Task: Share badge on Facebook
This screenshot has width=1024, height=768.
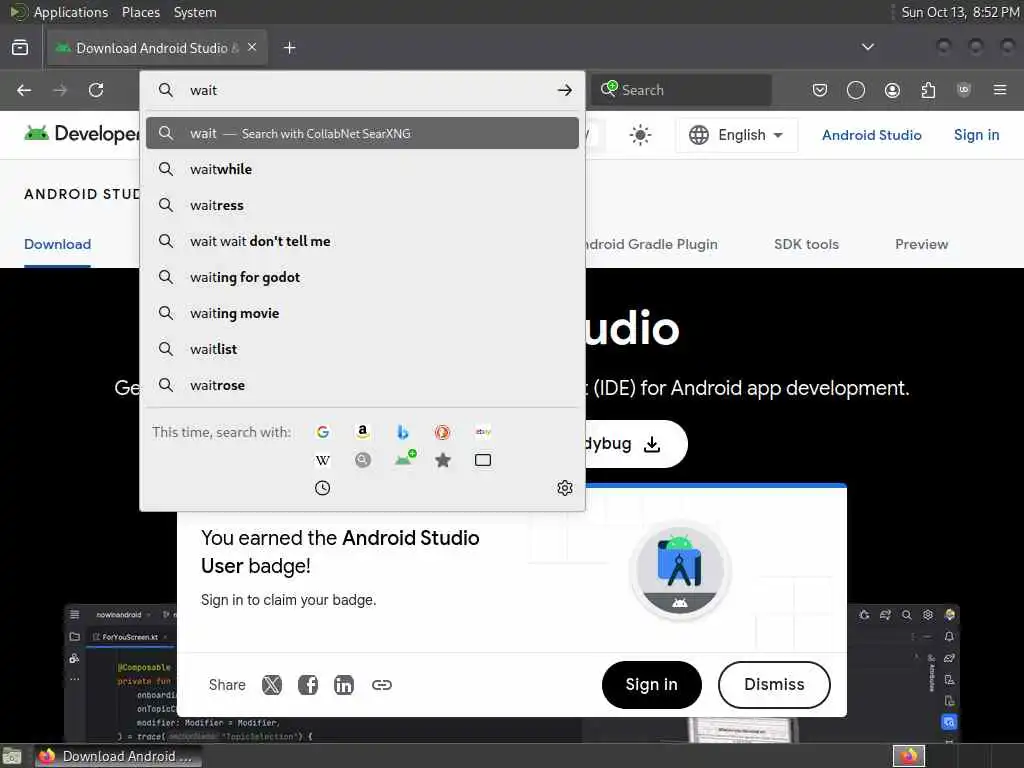Action: point(308,684)
